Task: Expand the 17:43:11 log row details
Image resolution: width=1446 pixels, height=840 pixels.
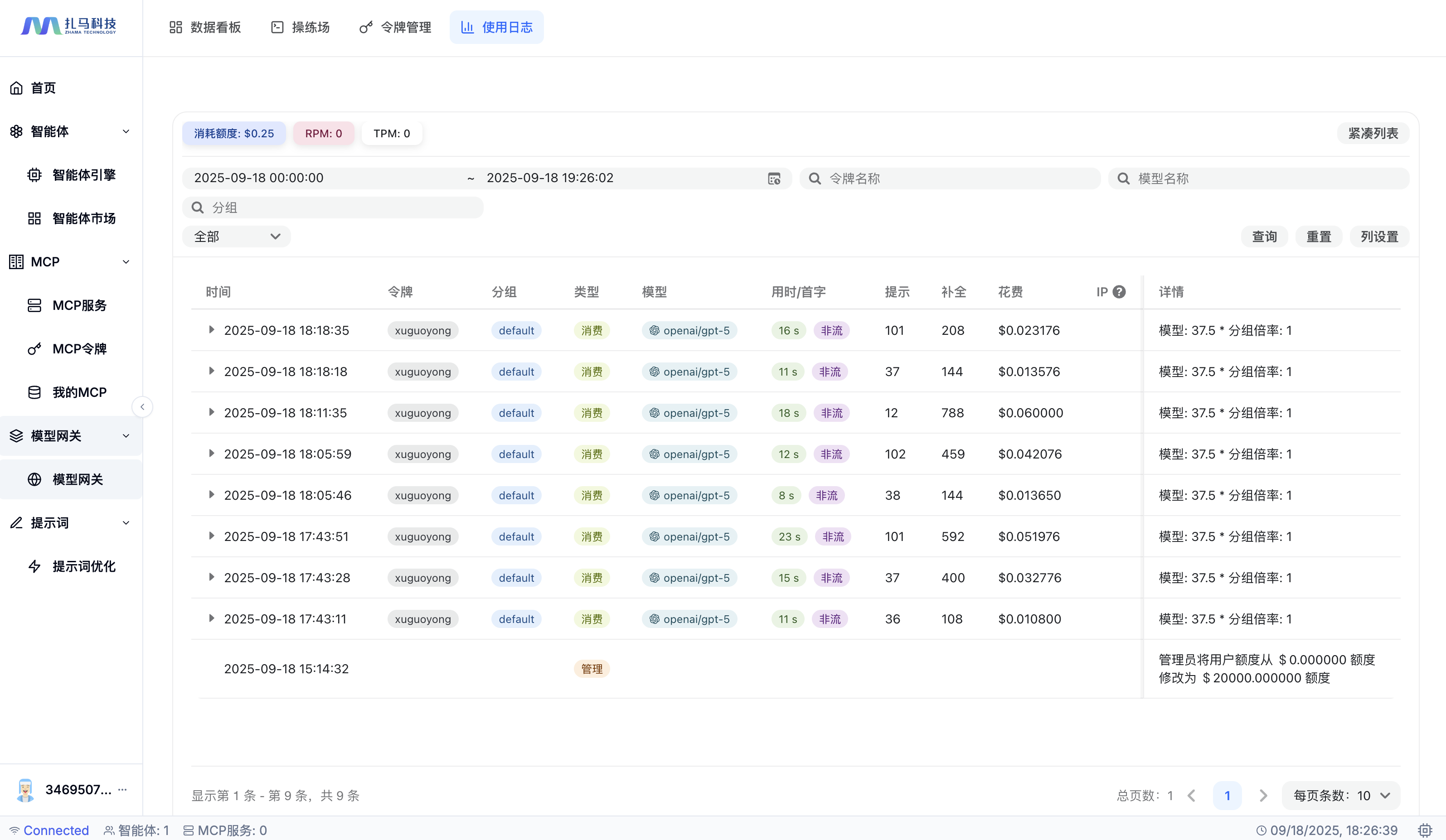Action: [211, 619]
